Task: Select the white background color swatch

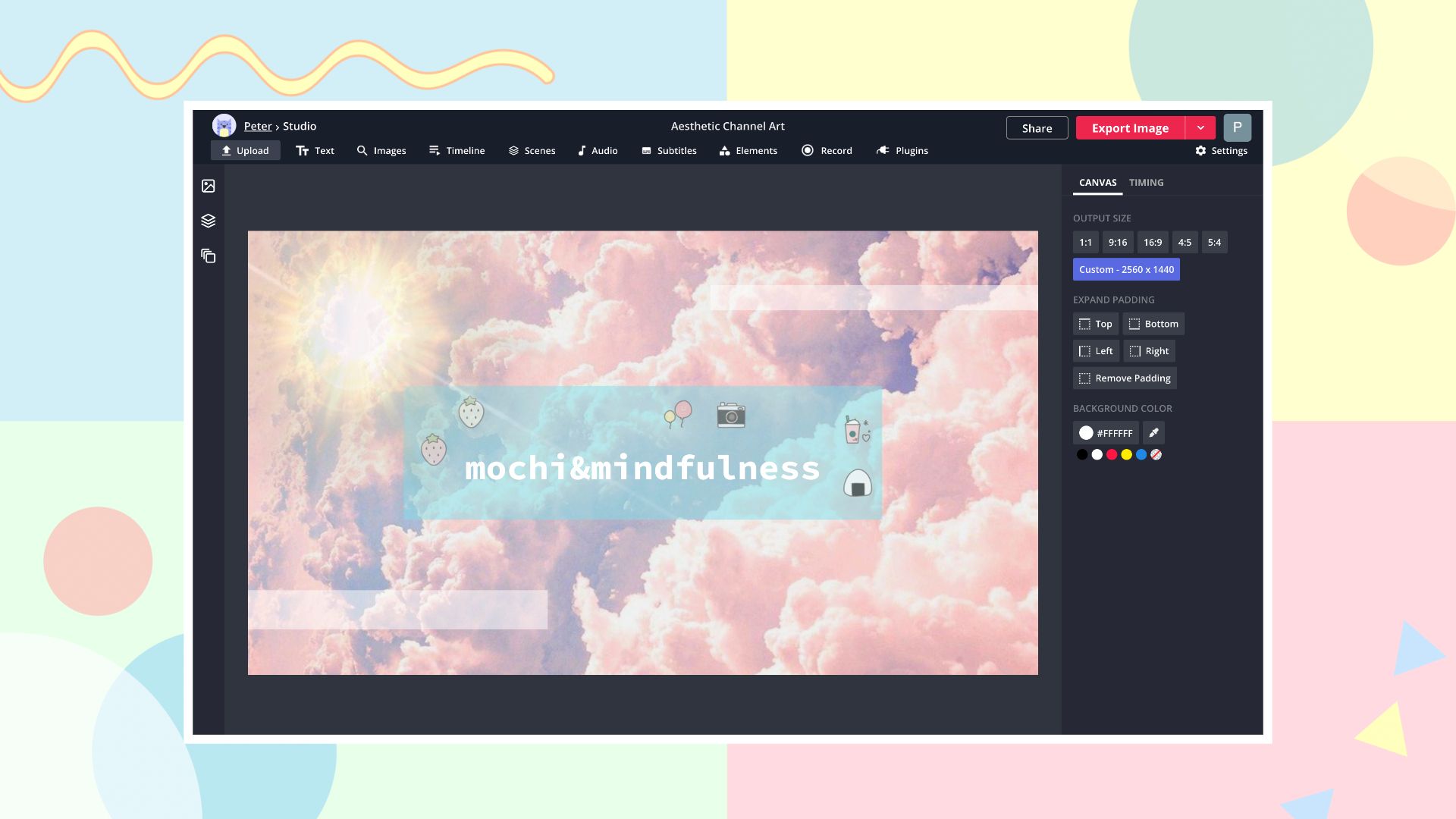Action: (1095, 455)
